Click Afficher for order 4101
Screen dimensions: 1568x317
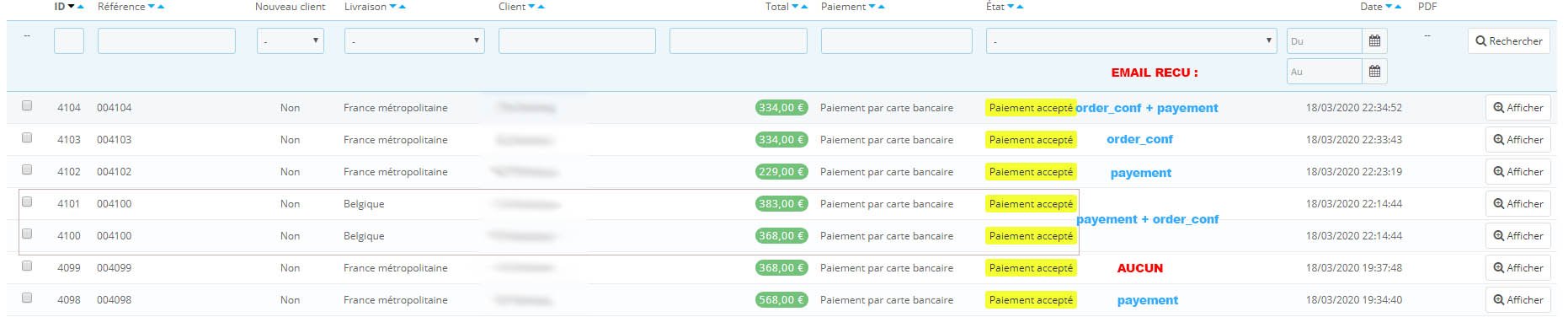(1518, 204)
